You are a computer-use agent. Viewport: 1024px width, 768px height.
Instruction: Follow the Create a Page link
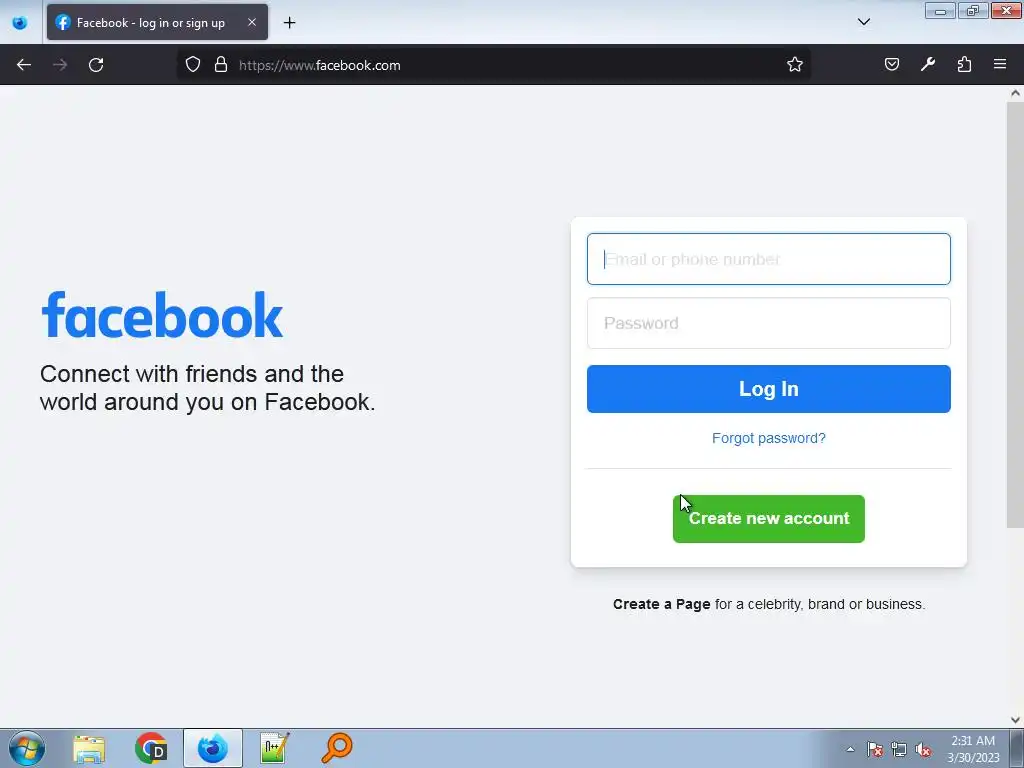click(x=662, y=604)
